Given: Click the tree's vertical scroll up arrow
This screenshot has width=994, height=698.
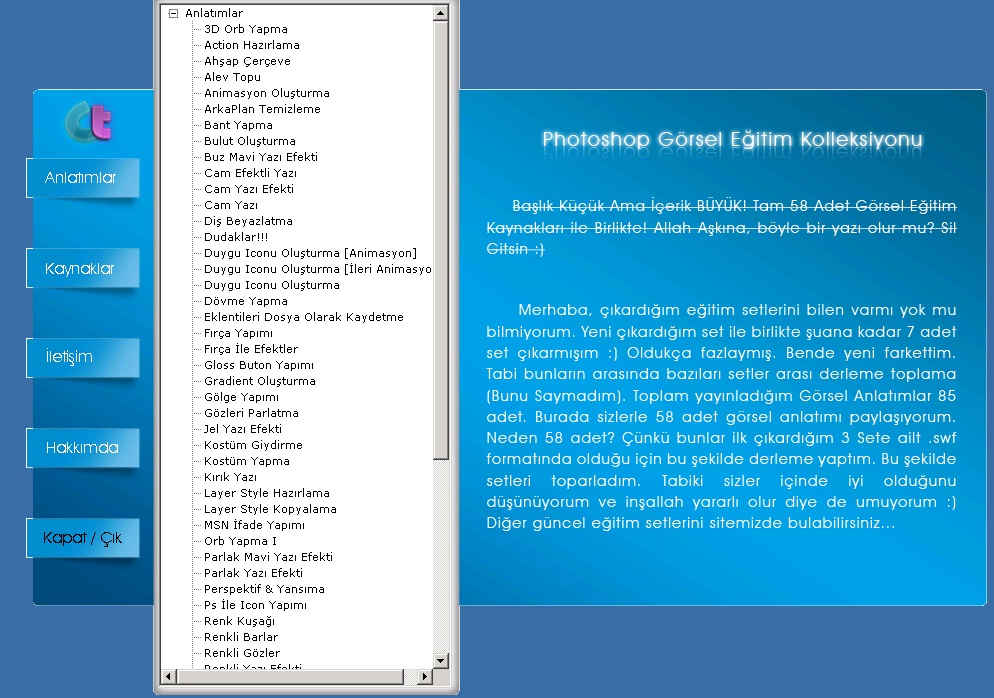Looking at the screenshot, I should click(x=441, y=13).
